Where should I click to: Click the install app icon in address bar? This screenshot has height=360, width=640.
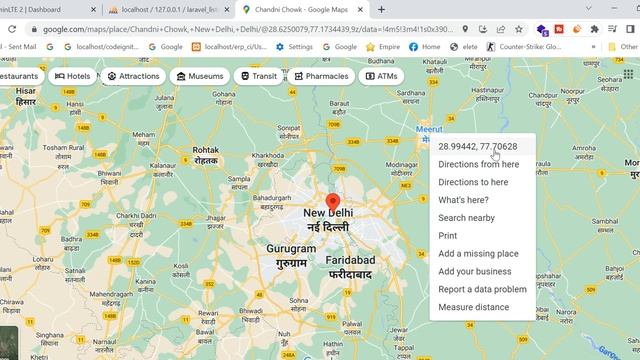click(483, 29)
